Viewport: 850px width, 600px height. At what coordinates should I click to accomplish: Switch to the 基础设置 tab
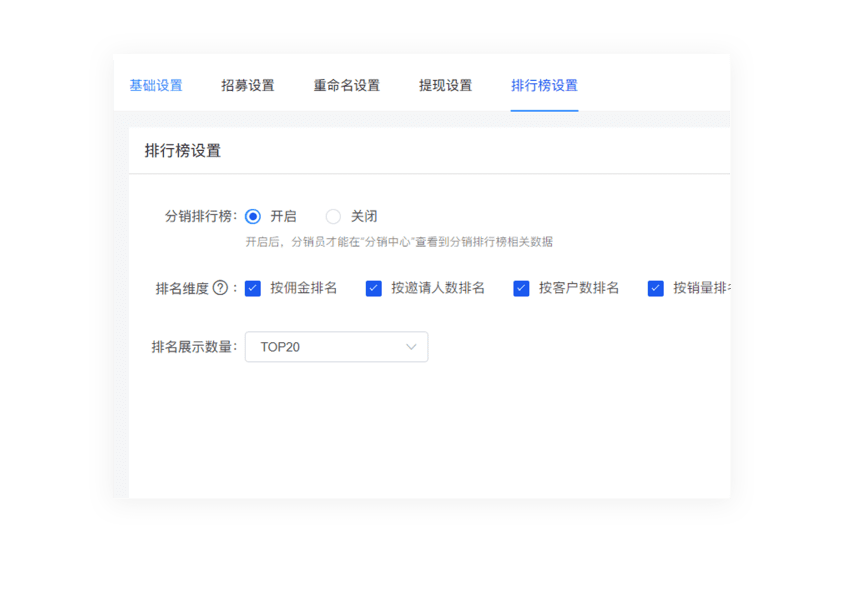156,85
